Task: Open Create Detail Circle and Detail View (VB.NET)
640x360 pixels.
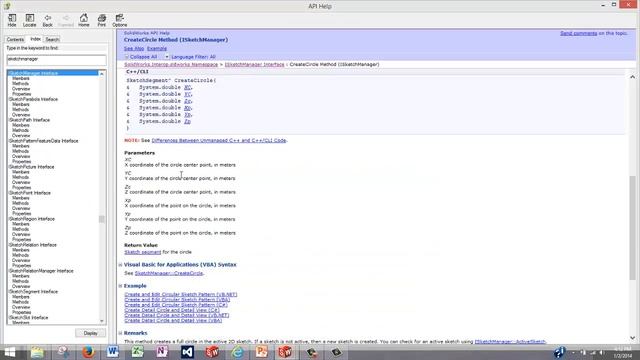Action: 177,315
